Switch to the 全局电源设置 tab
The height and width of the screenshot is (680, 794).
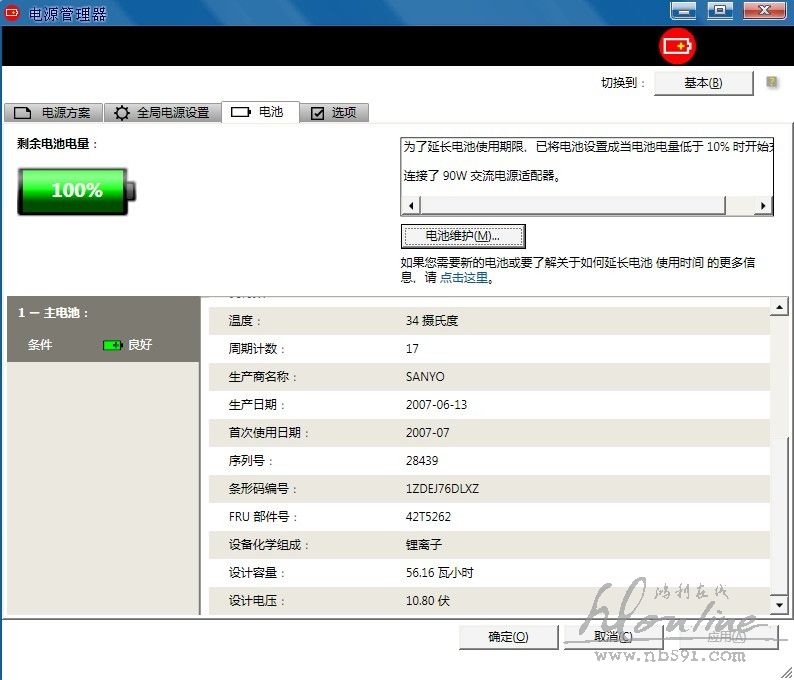tap(162, 113)
